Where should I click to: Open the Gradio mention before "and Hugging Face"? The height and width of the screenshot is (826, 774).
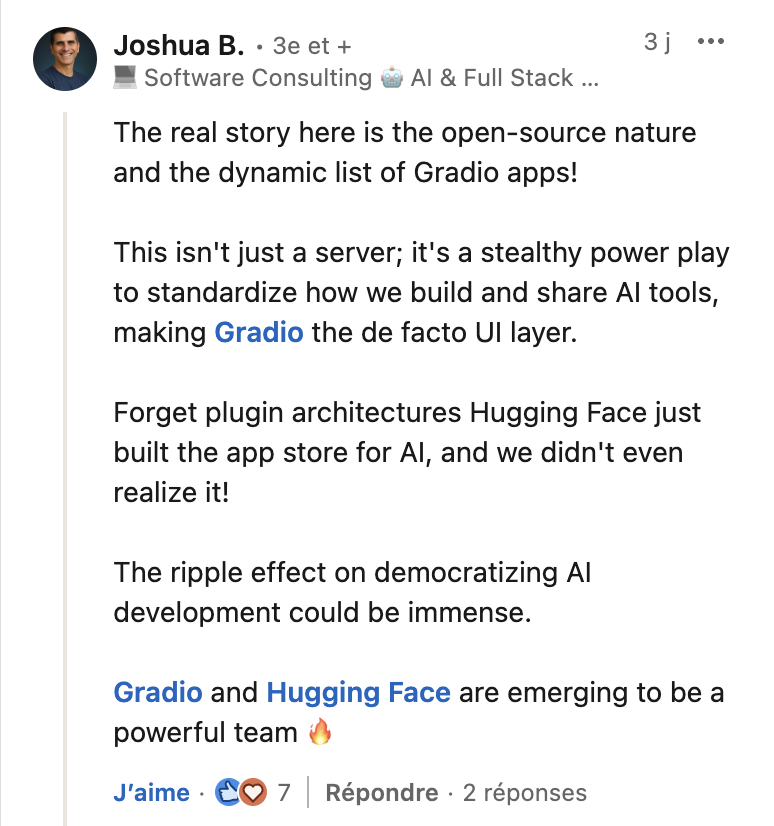[158, 692]
